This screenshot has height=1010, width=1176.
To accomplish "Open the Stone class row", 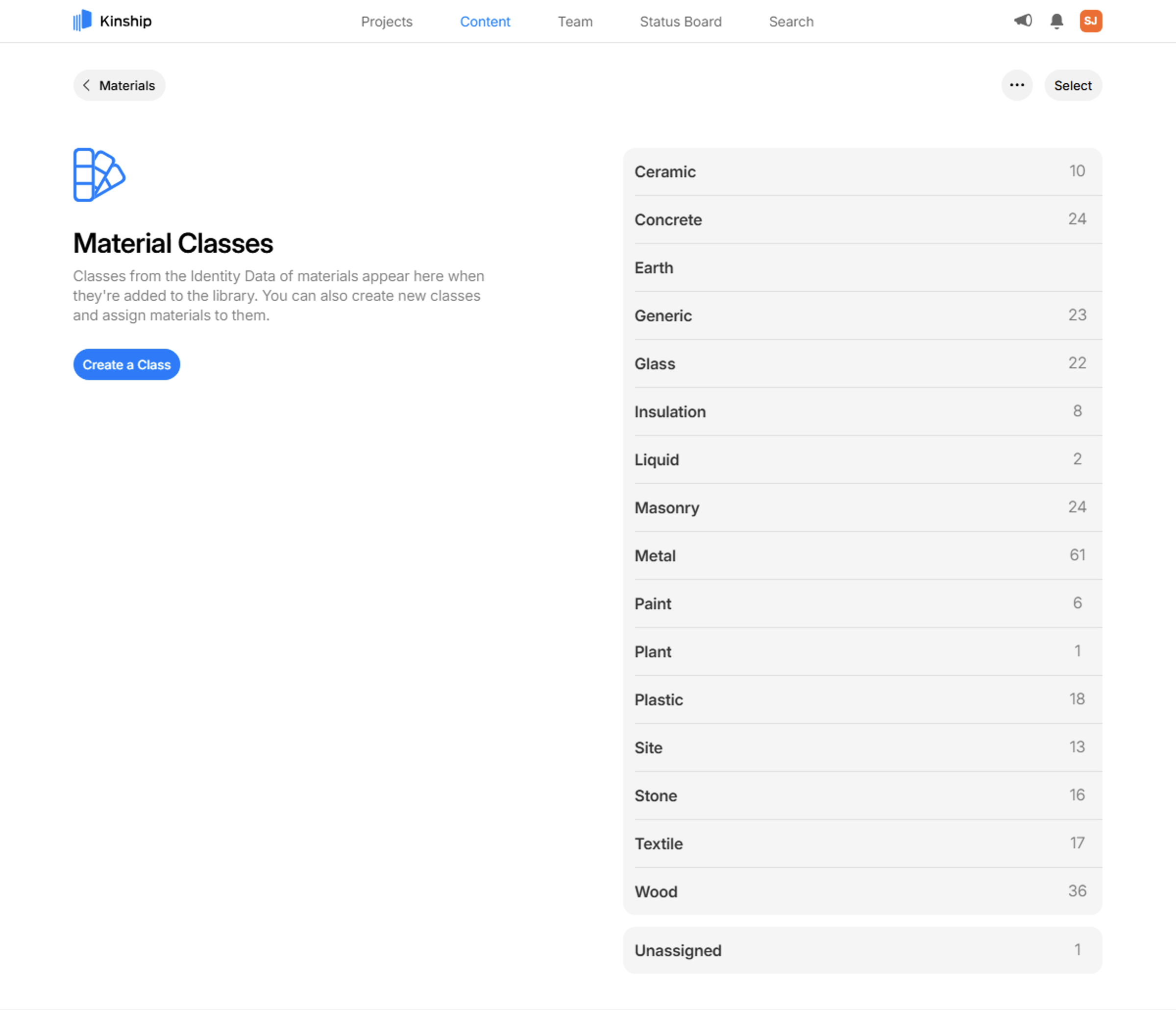I will pos(862,795).
